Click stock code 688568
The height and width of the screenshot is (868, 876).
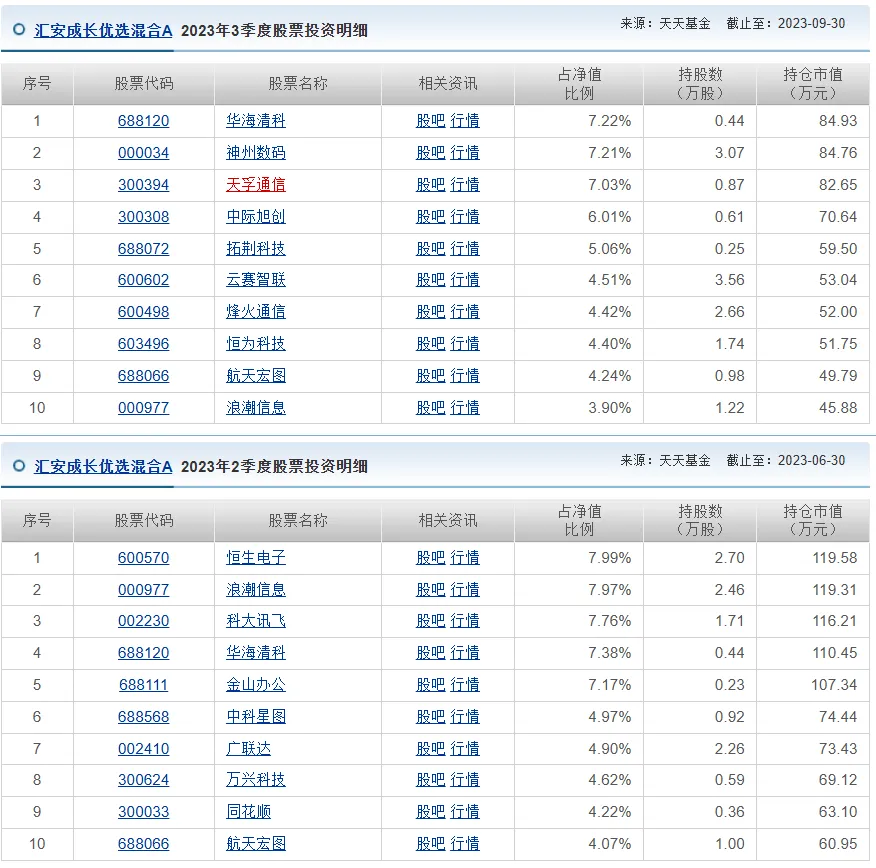tap(144, 717)
